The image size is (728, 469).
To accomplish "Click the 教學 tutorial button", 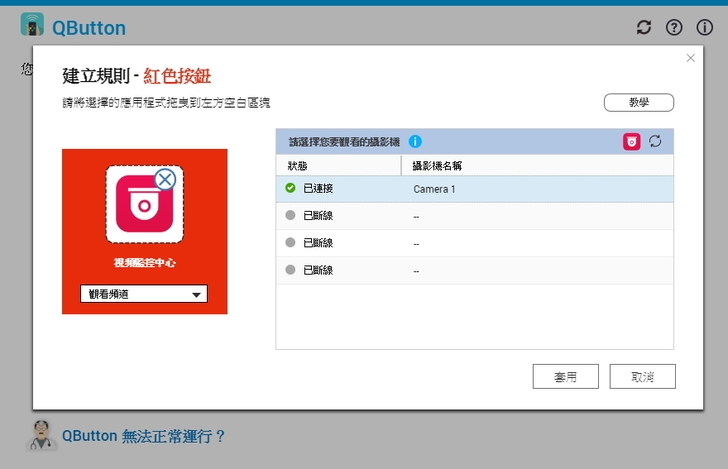I will (638, 102).
